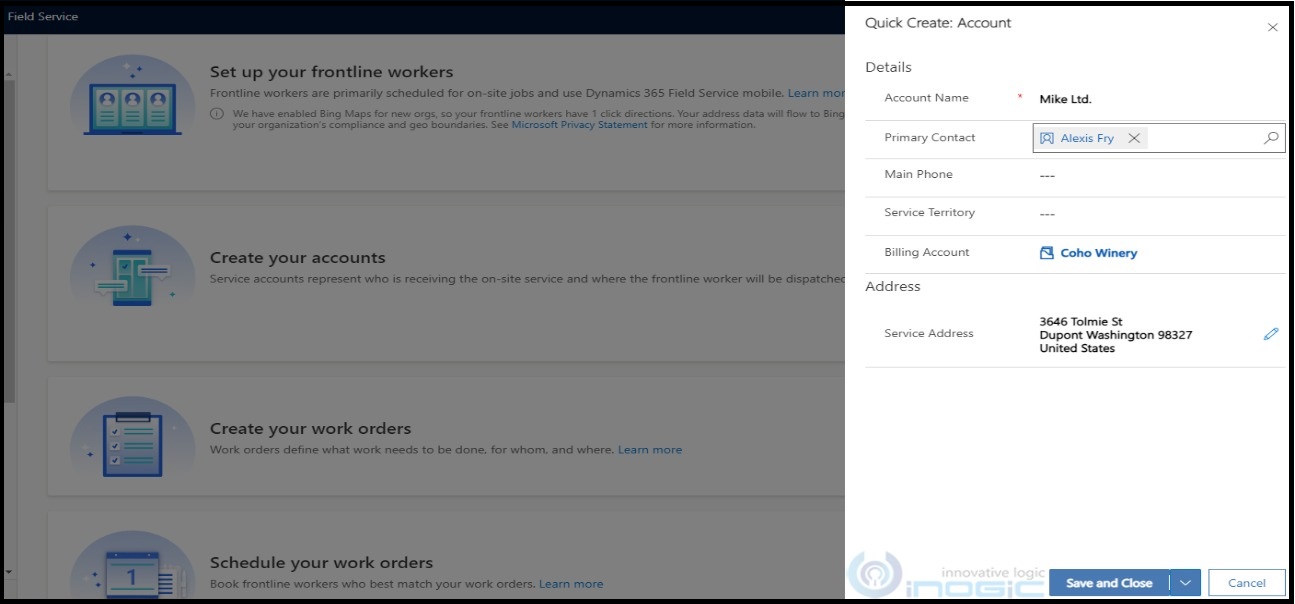Open the Alexis Fry contact link
The image size is (1295, 604).
[1087, 139]
